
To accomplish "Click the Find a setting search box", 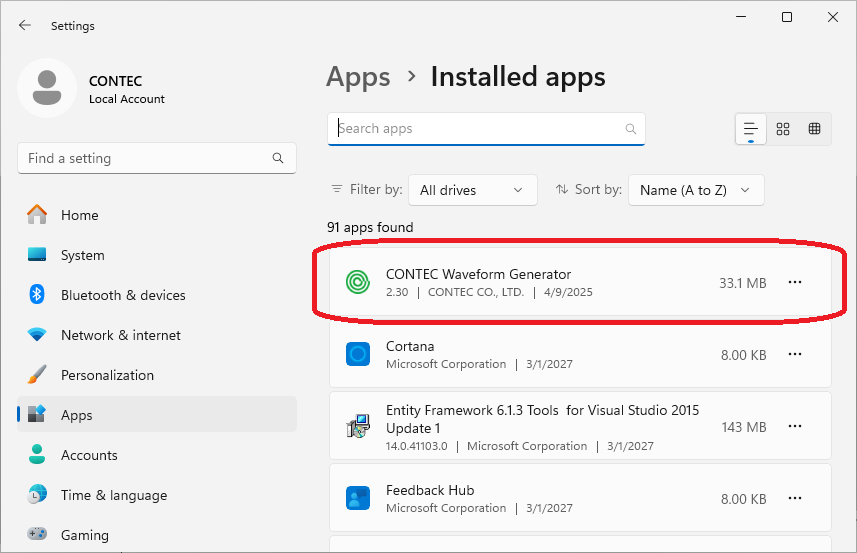I will tap(157, 158).
